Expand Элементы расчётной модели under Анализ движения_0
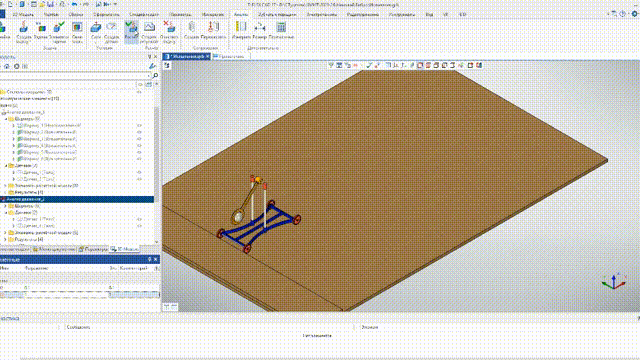Image resolution: width=640 pixels, height=360 pixels. click(x=6, y=186)
